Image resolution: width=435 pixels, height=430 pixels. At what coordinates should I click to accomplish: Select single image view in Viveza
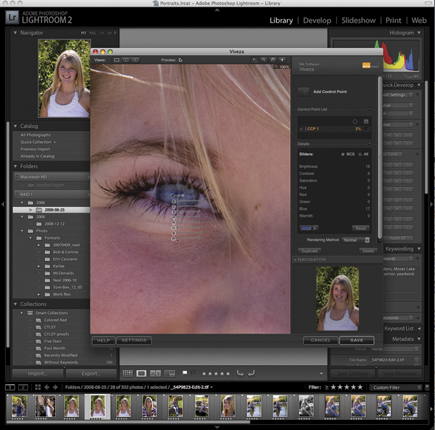pyautogui.click(x=117, y=60)
